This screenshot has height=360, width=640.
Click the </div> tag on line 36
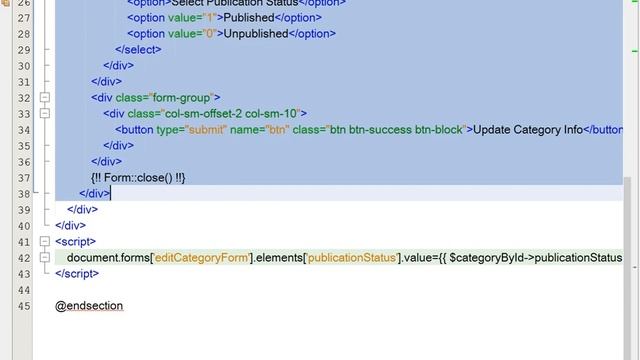107,162
